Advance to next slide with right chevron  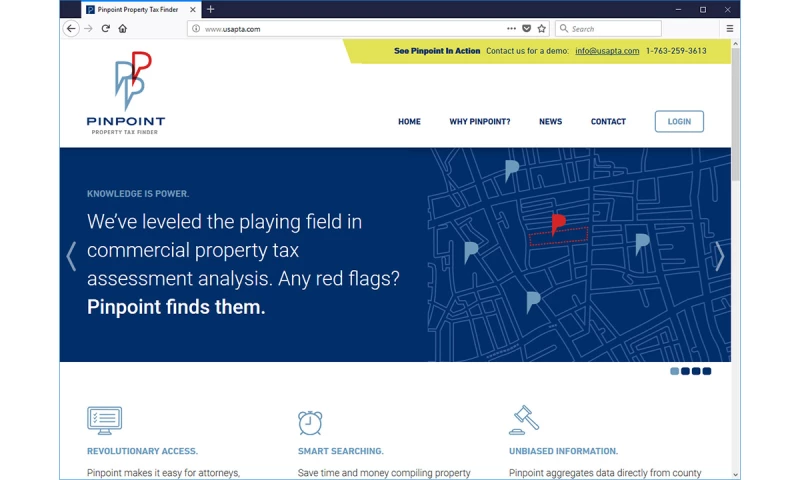tap(719, 256)
